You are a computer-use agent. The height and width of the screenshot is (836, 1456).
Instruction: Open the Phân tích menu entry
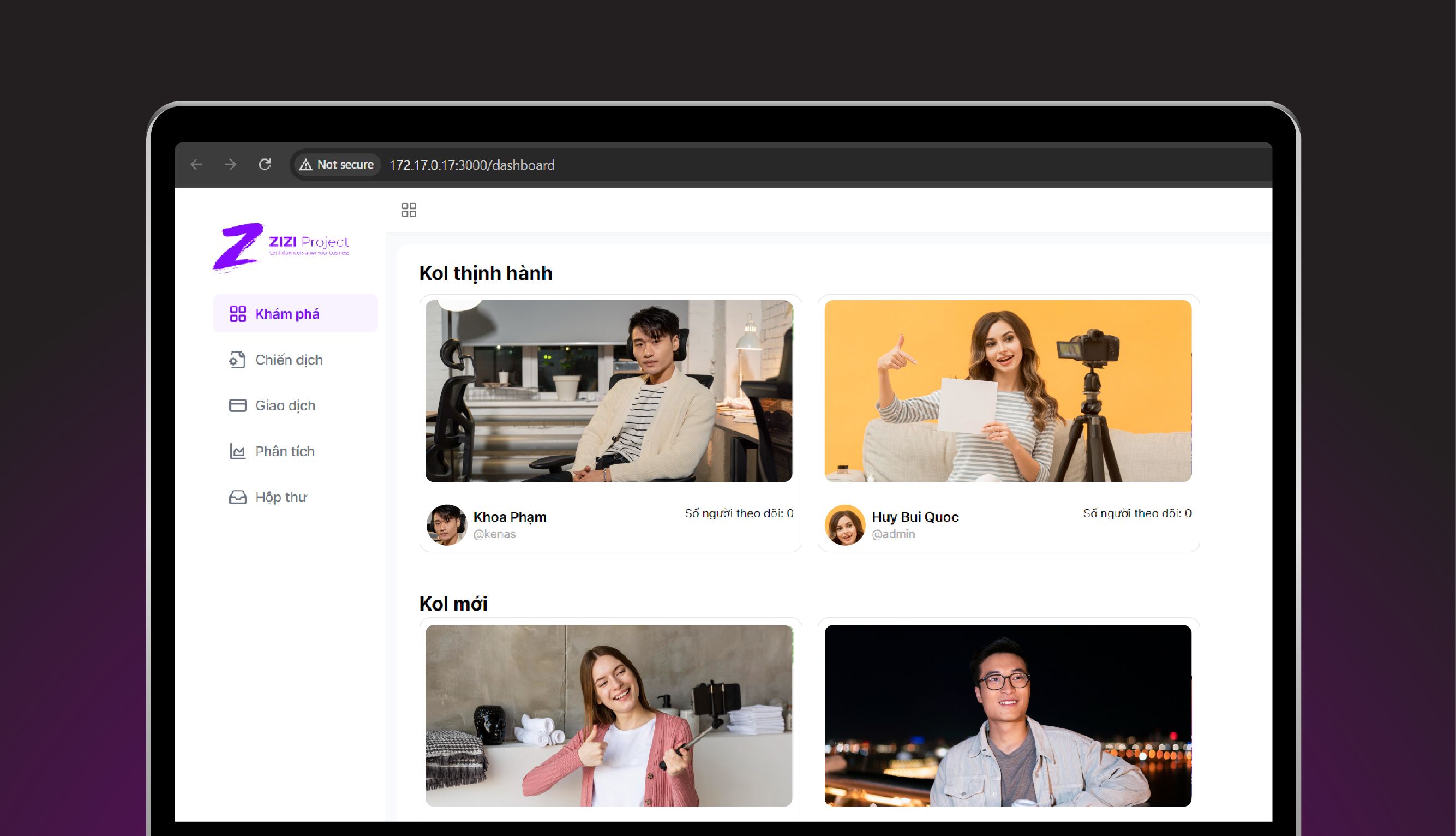285,451
